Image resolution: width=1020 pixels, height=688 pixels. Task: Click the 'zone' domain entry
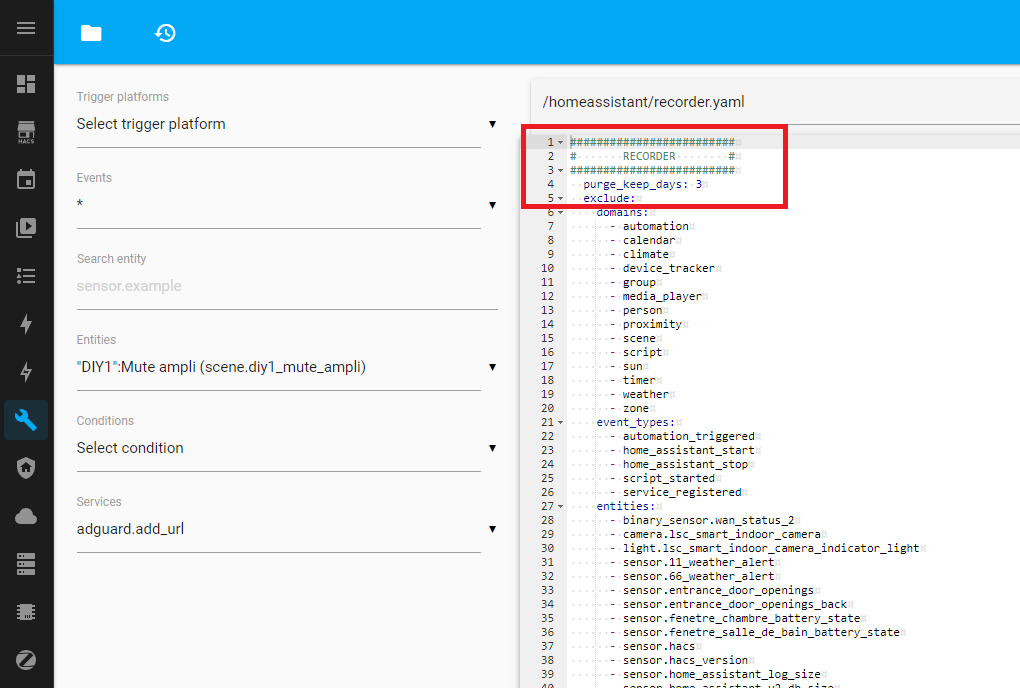(636, 408)
